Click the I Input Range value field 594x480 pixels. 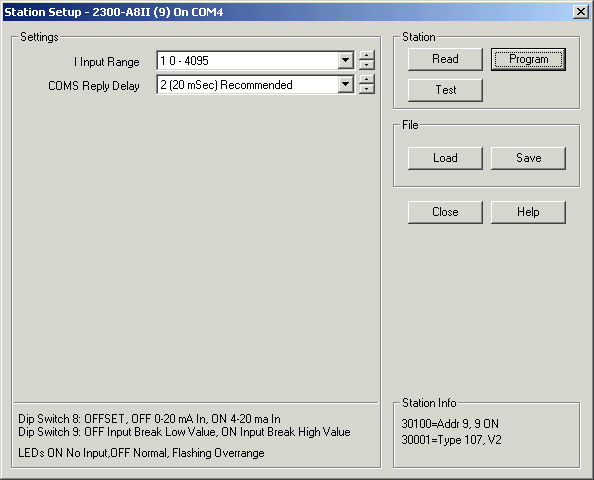point(247,61)
